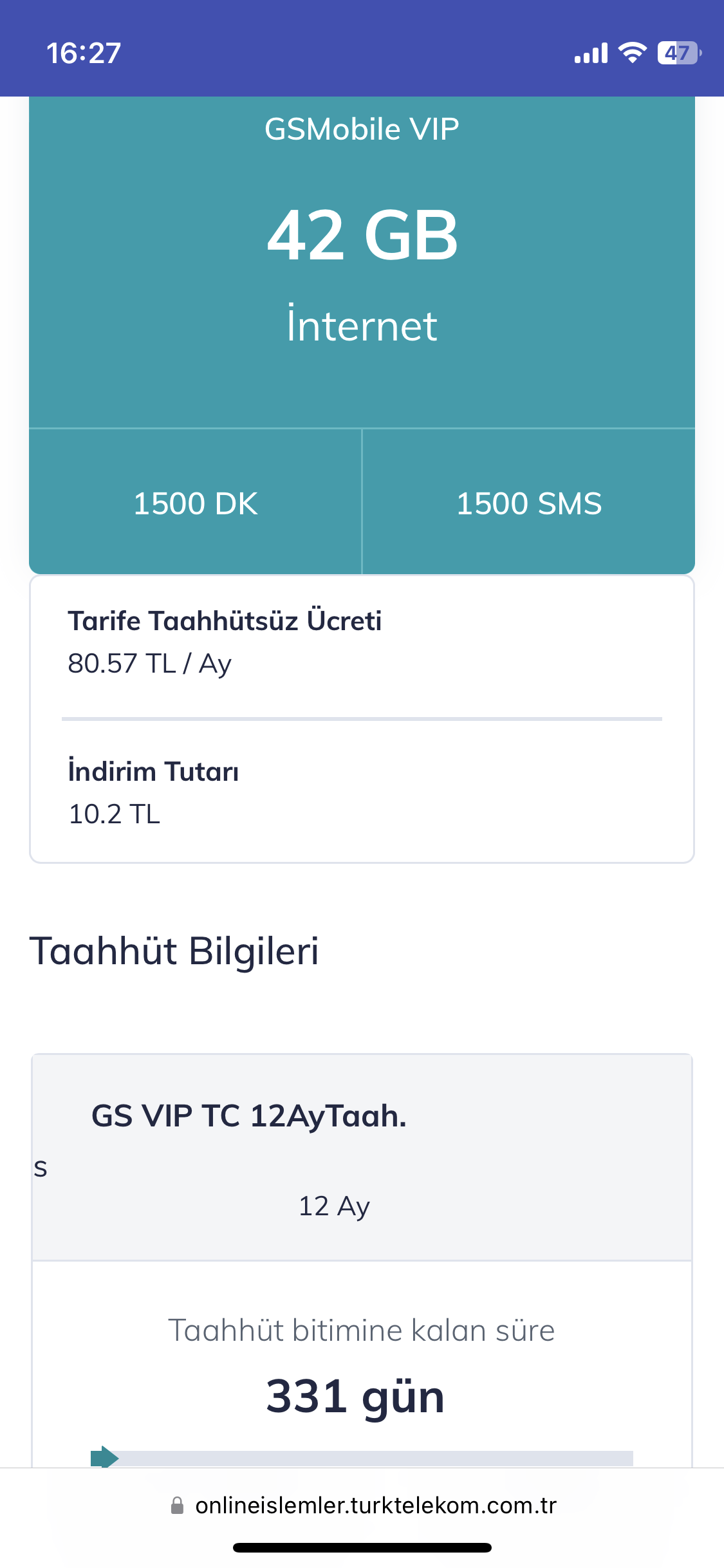
Task: Tap the 80.57 TL / Ay price text
Action: [149, 664]
